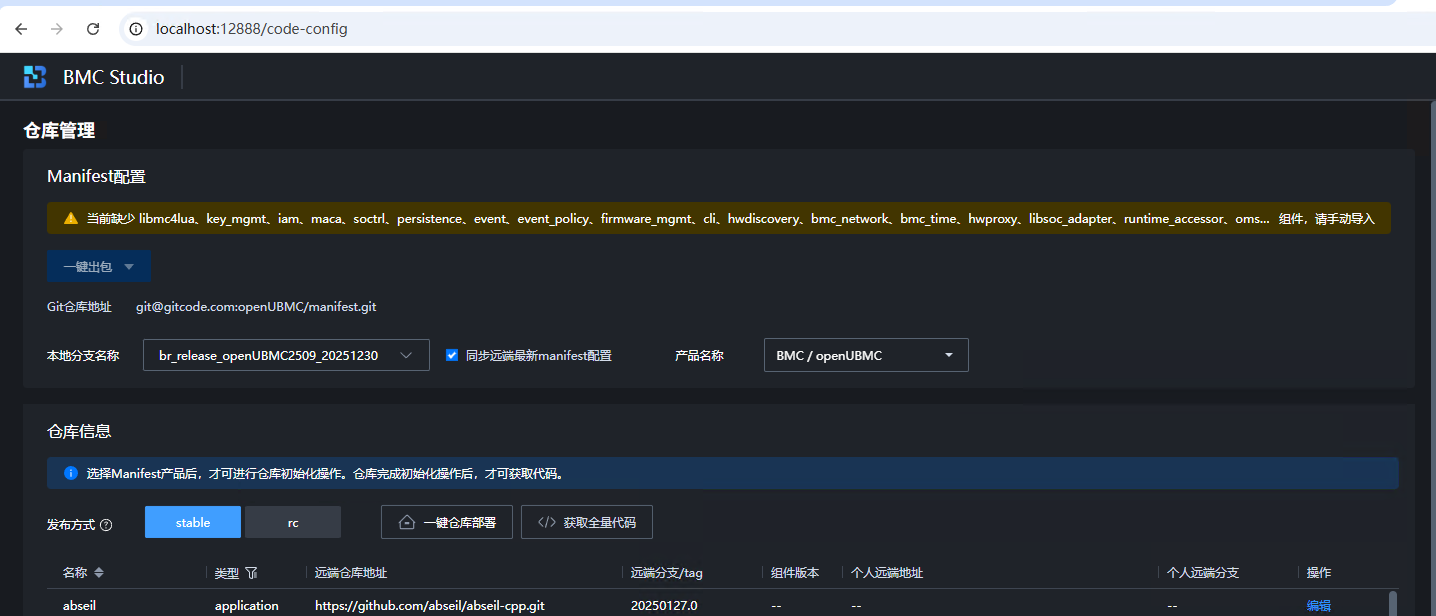Go back using browser back arrow
The image size is (1436, 616).
21,29
